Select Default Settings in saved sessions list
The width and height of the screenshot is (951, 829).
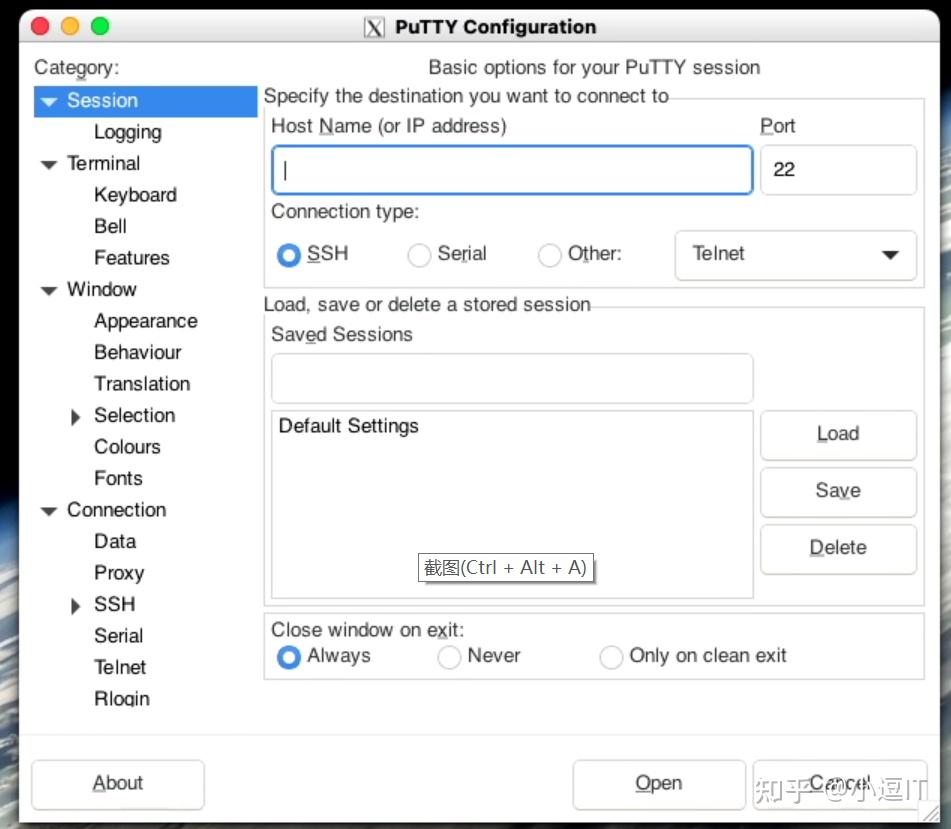(x=348, y=426)
